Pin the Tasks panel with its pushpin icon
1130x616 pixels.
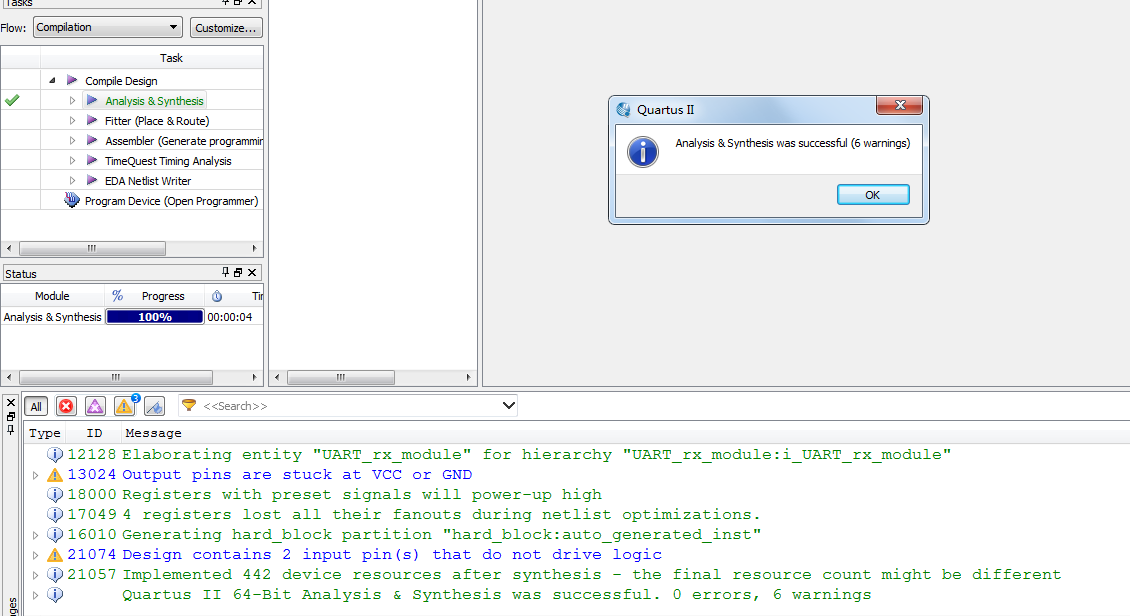[x=225, y=3]
